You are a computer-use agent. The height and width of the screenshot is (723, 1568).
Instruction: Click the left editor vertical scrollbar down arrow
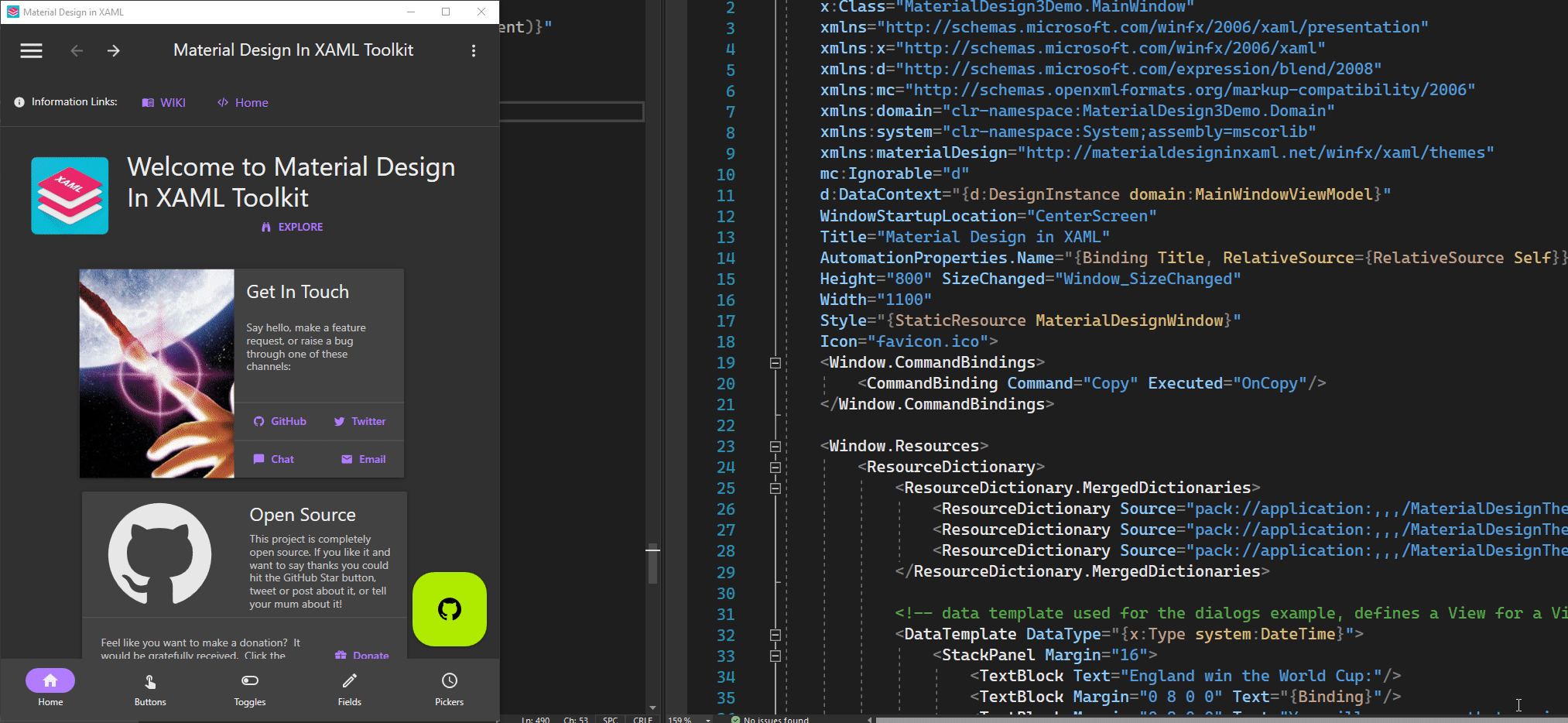(x=652, y=708)
